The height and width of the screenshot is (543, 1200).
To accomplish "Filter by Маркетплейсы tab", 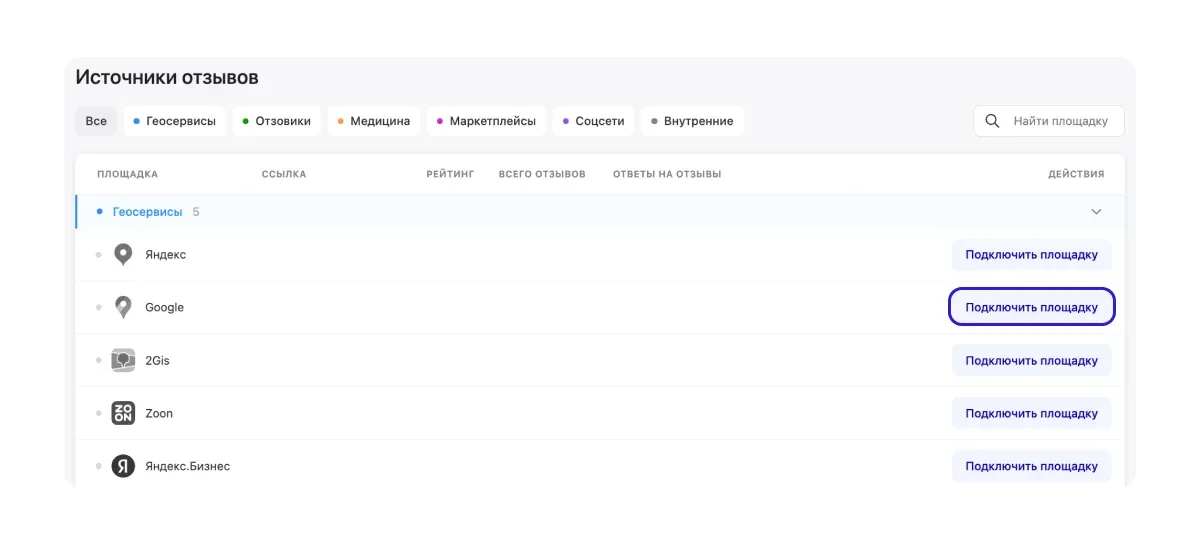I will (486, 121).
